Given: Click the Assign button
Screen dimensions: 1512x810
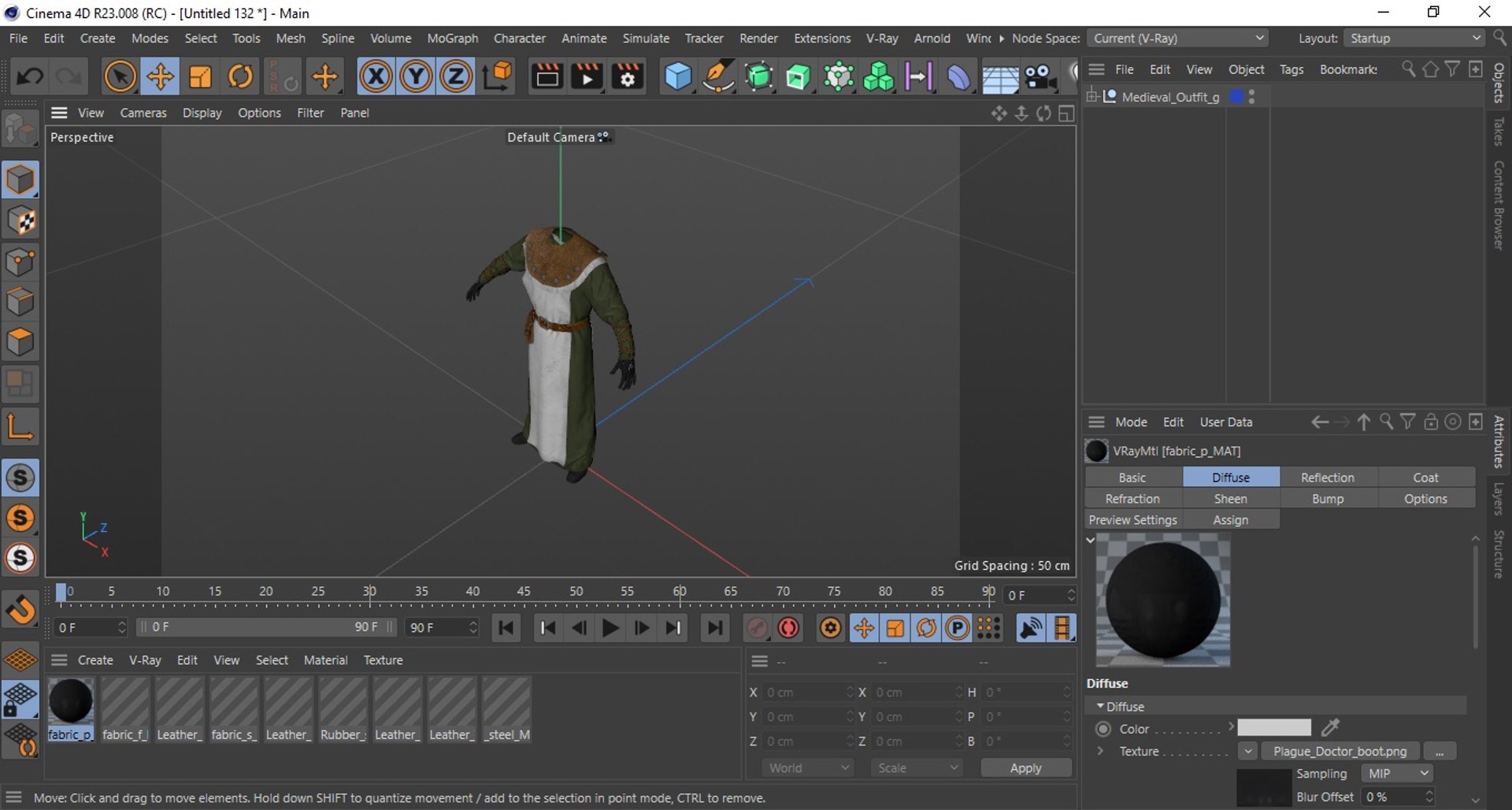Looking at the screenshot, I should (1231, 520).
